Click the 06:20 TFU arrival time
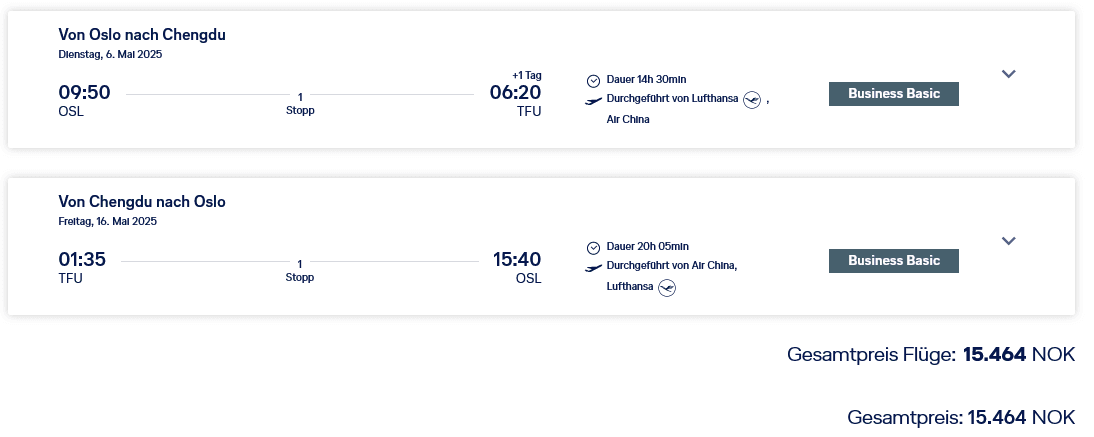Image resolution: width=1094 pixels, height=437 pixels. (515, 93)
